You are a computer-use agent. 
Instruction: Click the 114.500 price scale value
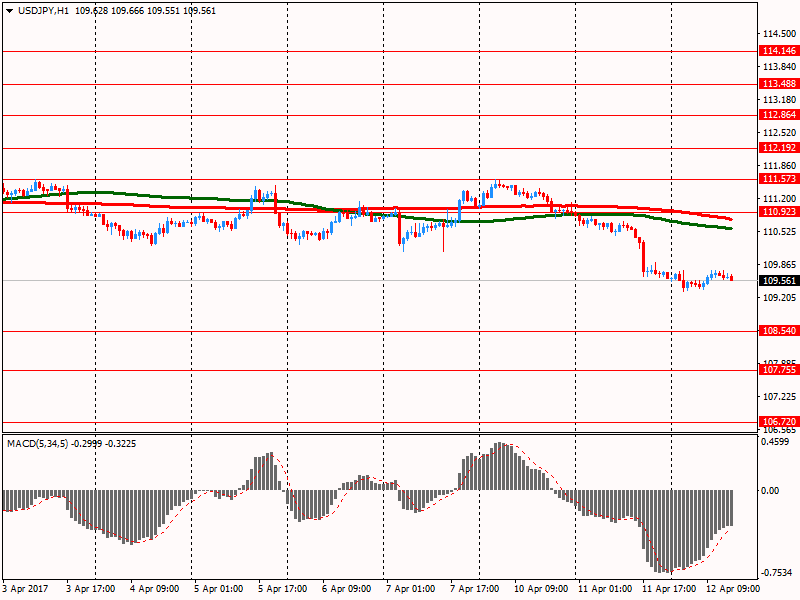[779, 34]
